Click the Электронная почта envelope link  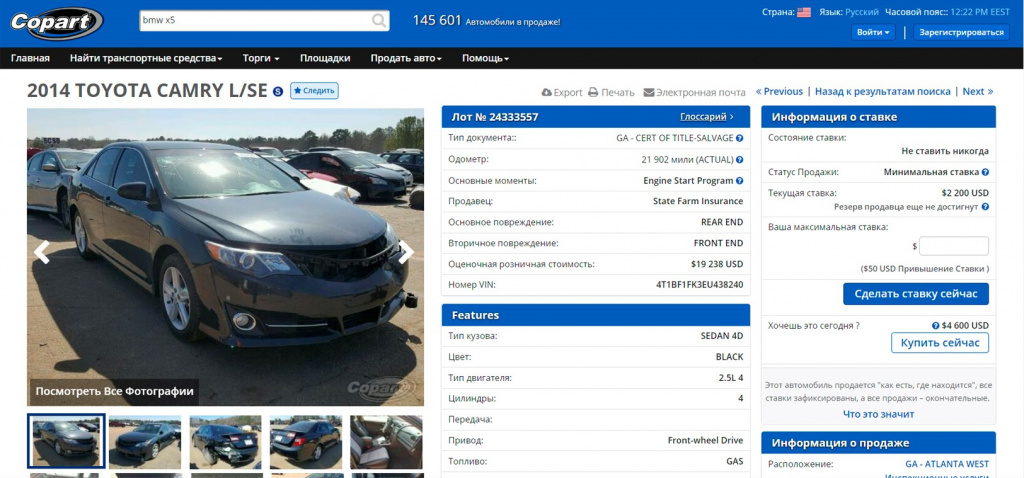click(x=694, y=92)
